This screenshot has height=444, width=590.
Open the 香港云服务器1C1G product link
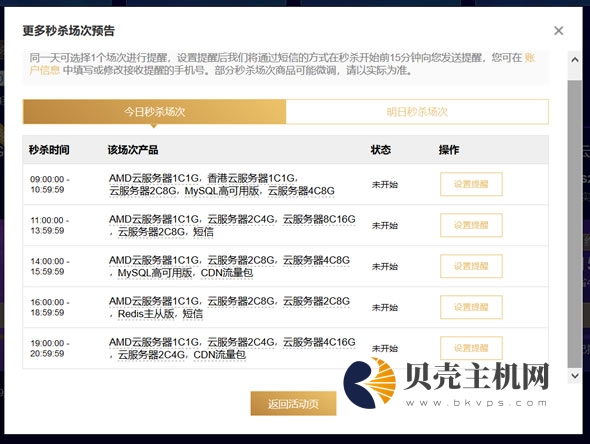coord(251,178)
